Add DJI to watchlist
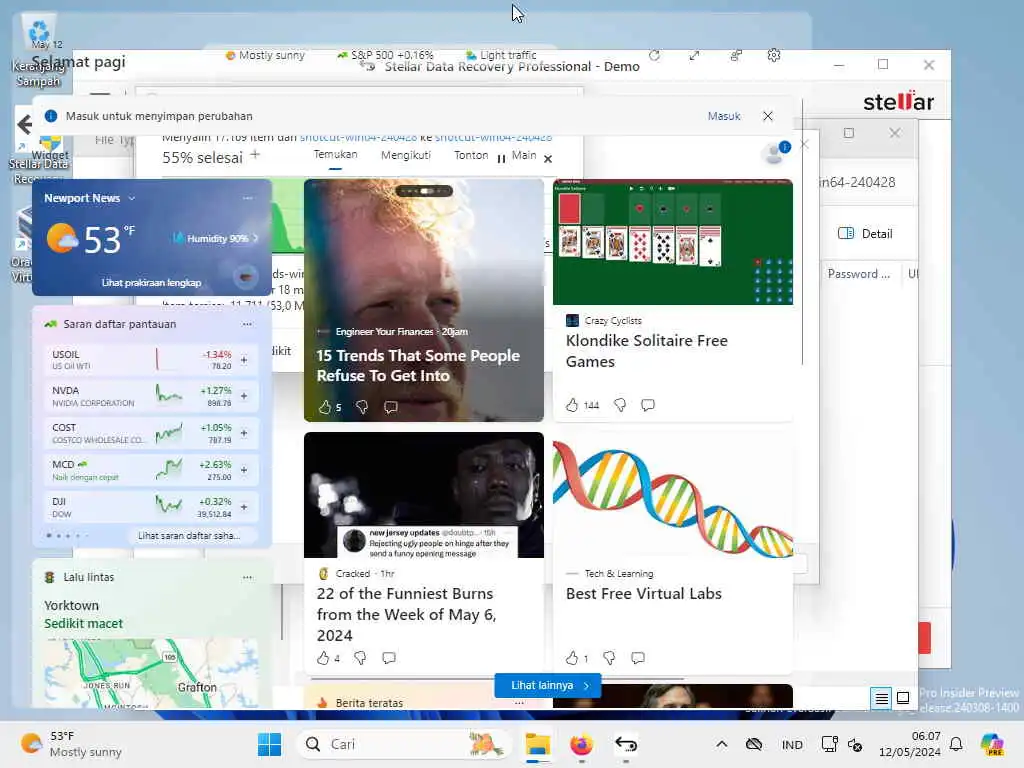Viewport: 1024px width, 768px height. (x=244, y=507)
